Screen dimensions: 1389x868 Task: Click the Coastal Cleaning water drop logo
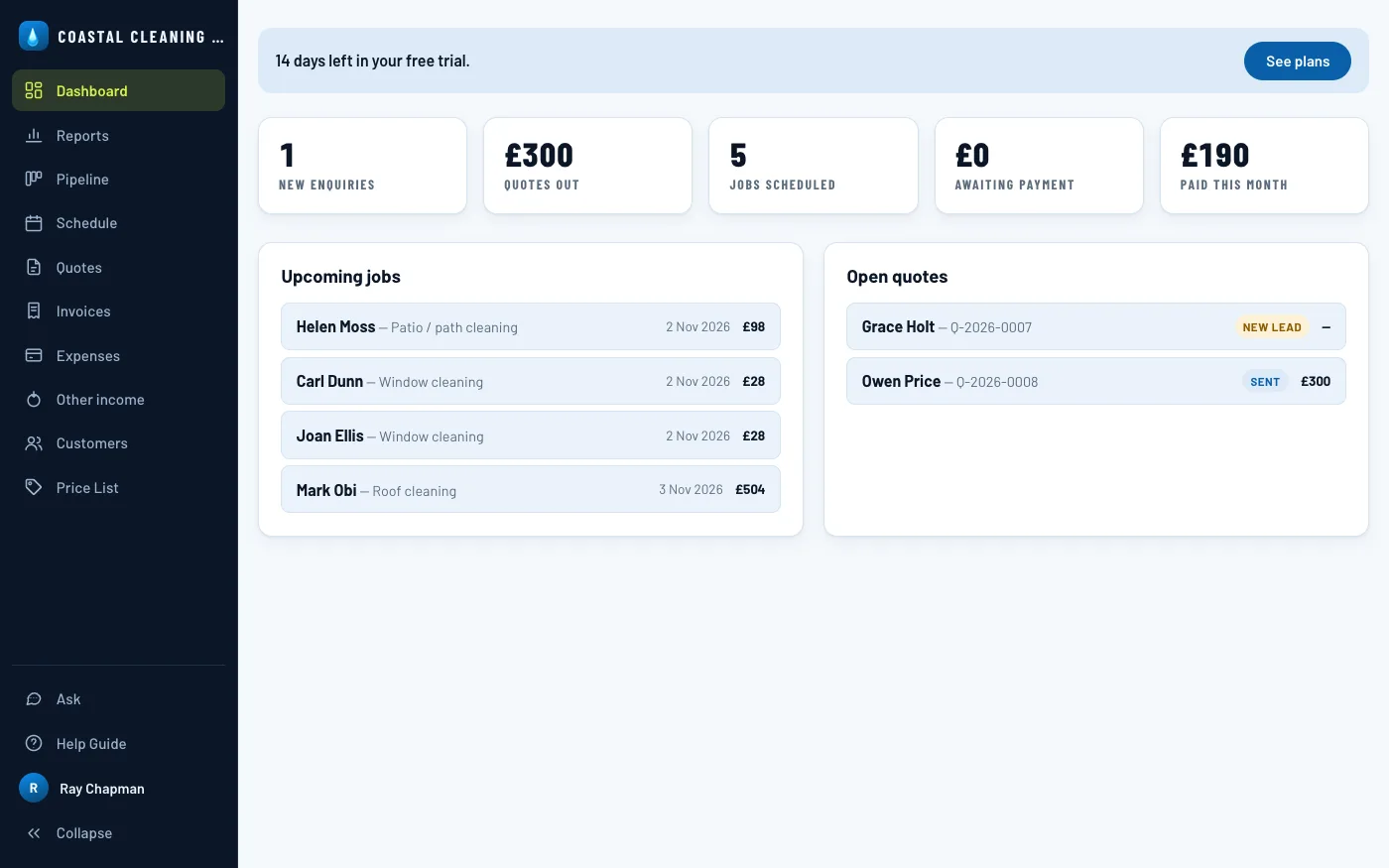[34, 37]
